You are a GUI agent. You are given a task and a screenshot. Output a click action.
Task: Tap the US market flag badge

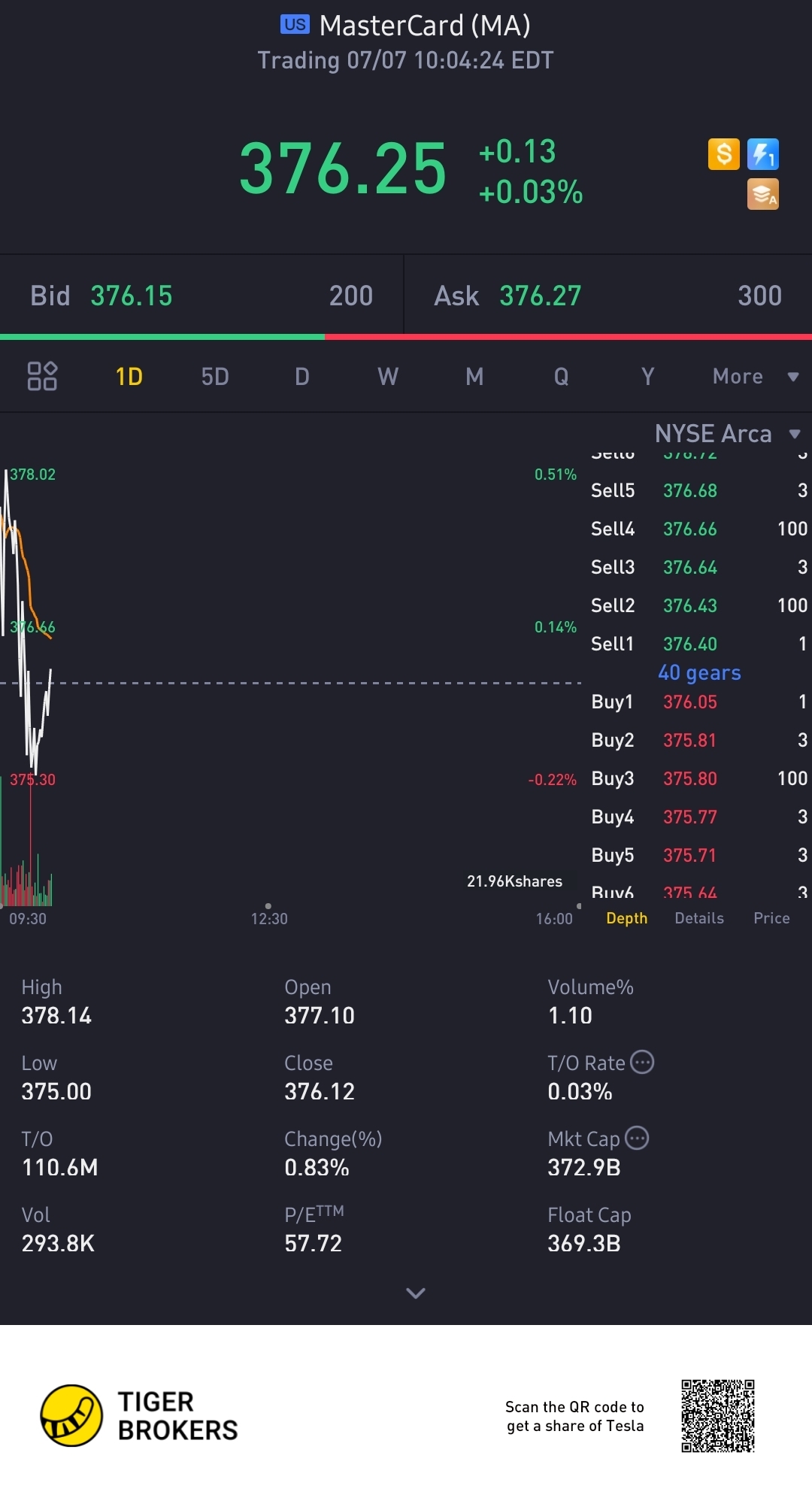[x=295, y=25]
